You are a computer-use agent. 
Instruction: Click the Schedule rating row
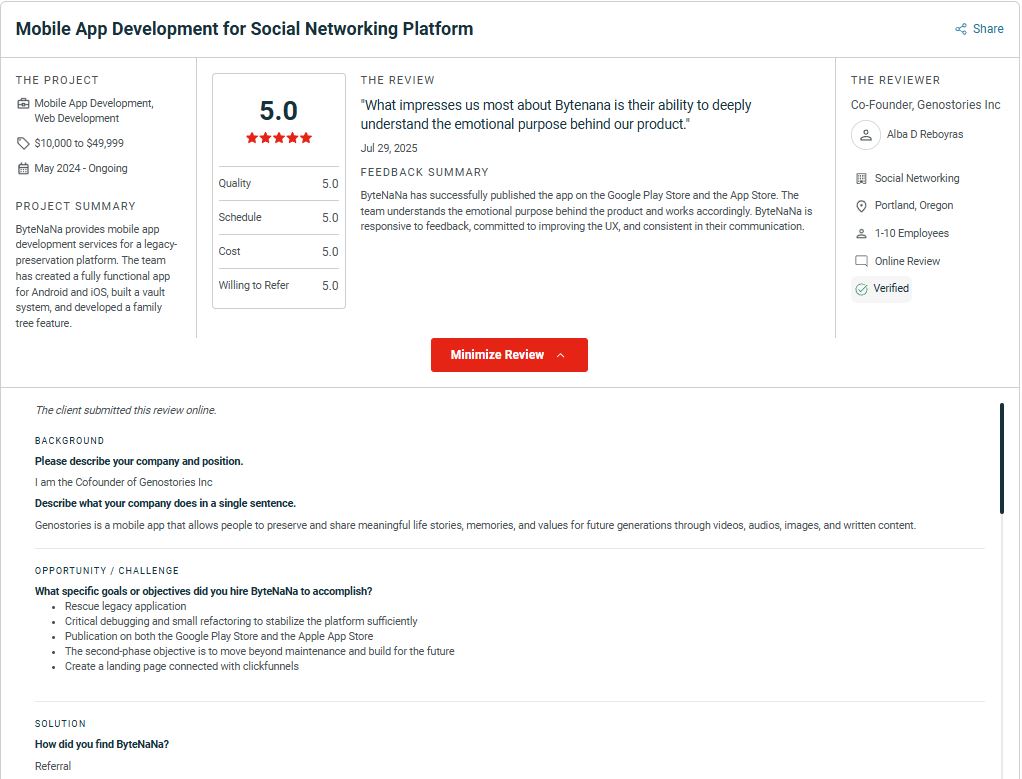(x=278, y=217)
